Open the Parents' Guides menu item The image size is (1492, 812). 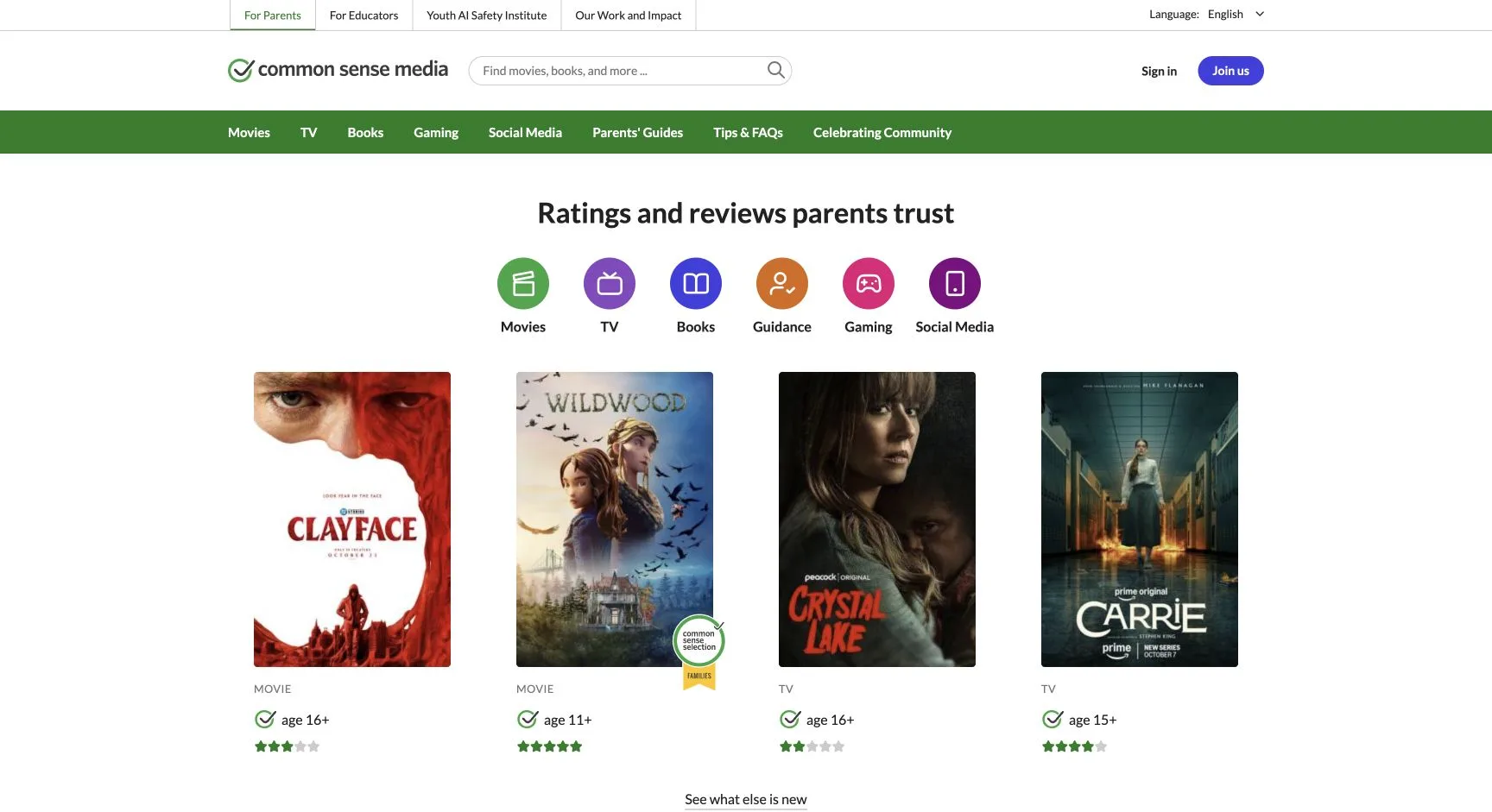(x=637, y=132)
